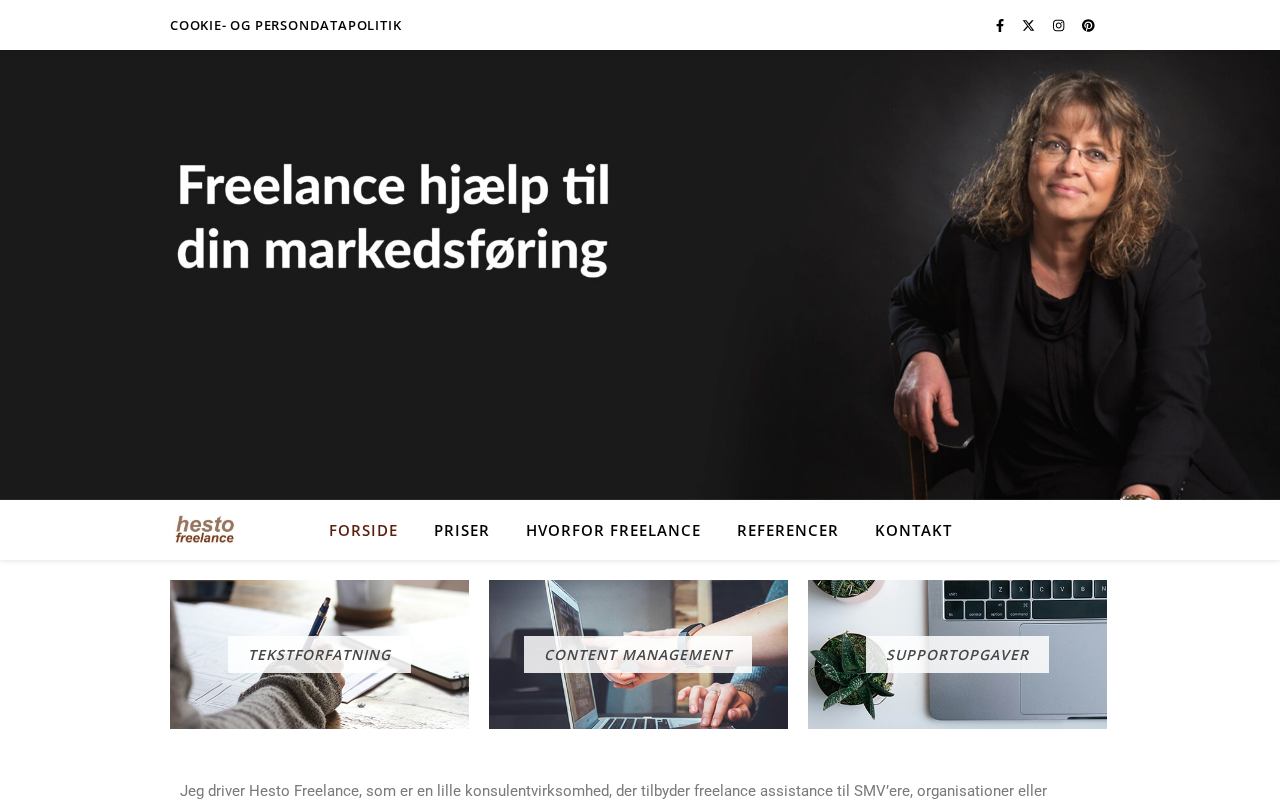This screenshot has height=800, width=1280.
Task: Open the Referencer menu item
Action: (788, 530)
